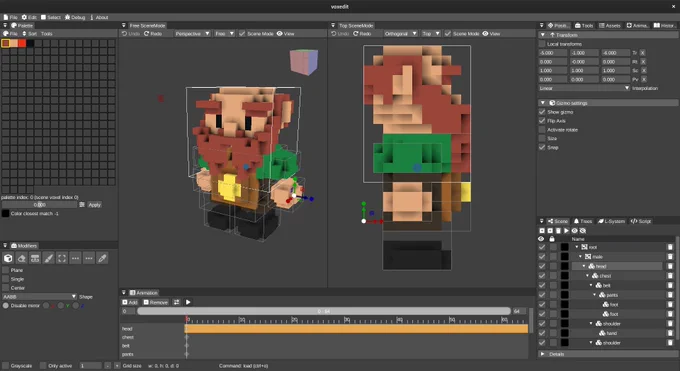
Task: Reset translation with the Tr X button
Action: coord(643,53)
